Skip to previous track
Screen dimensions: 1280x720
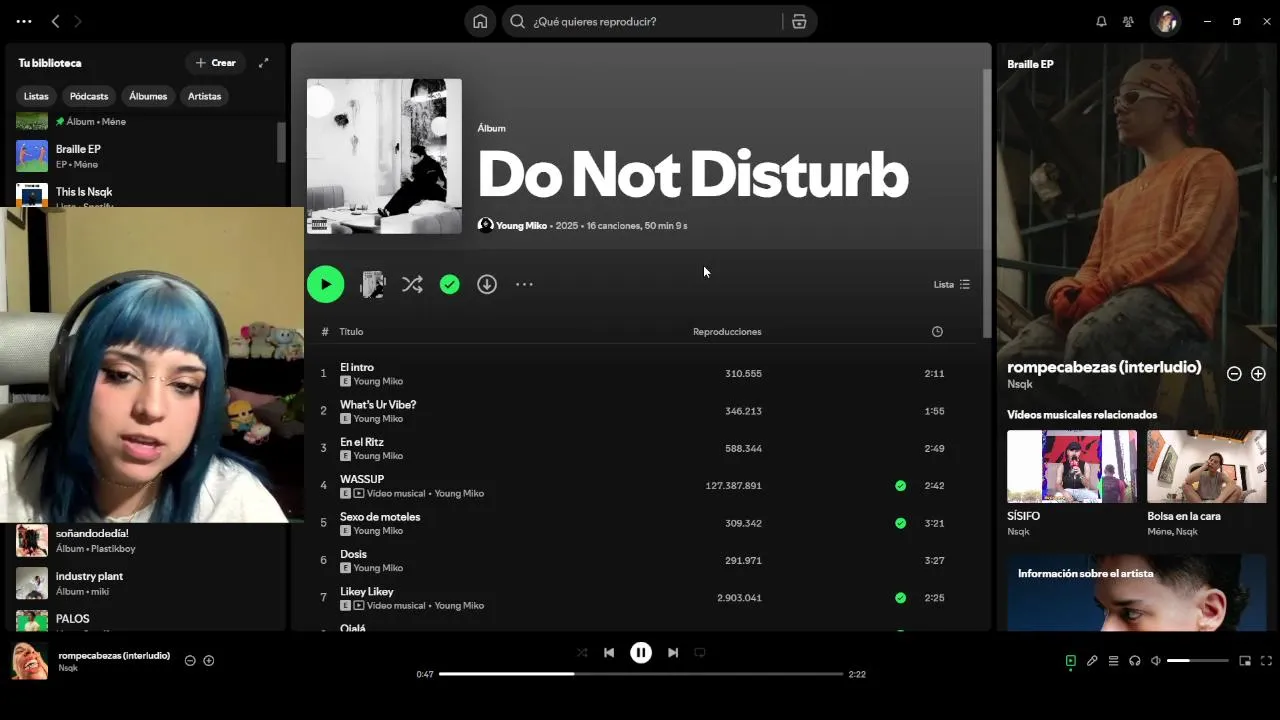pos(609,653)
